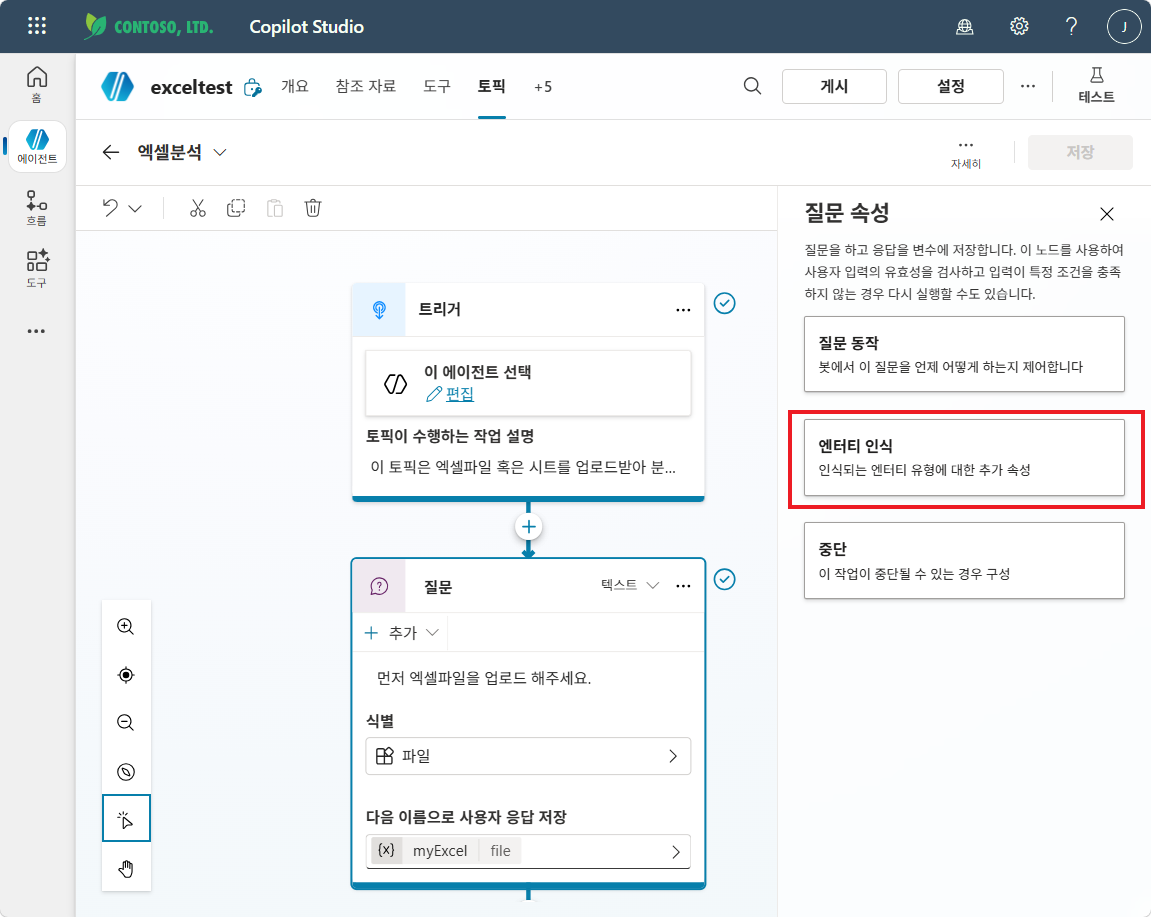This screenshot has width=1151, height=917.
Task: Click the search magnifier icon
Action: click(752, 86)
